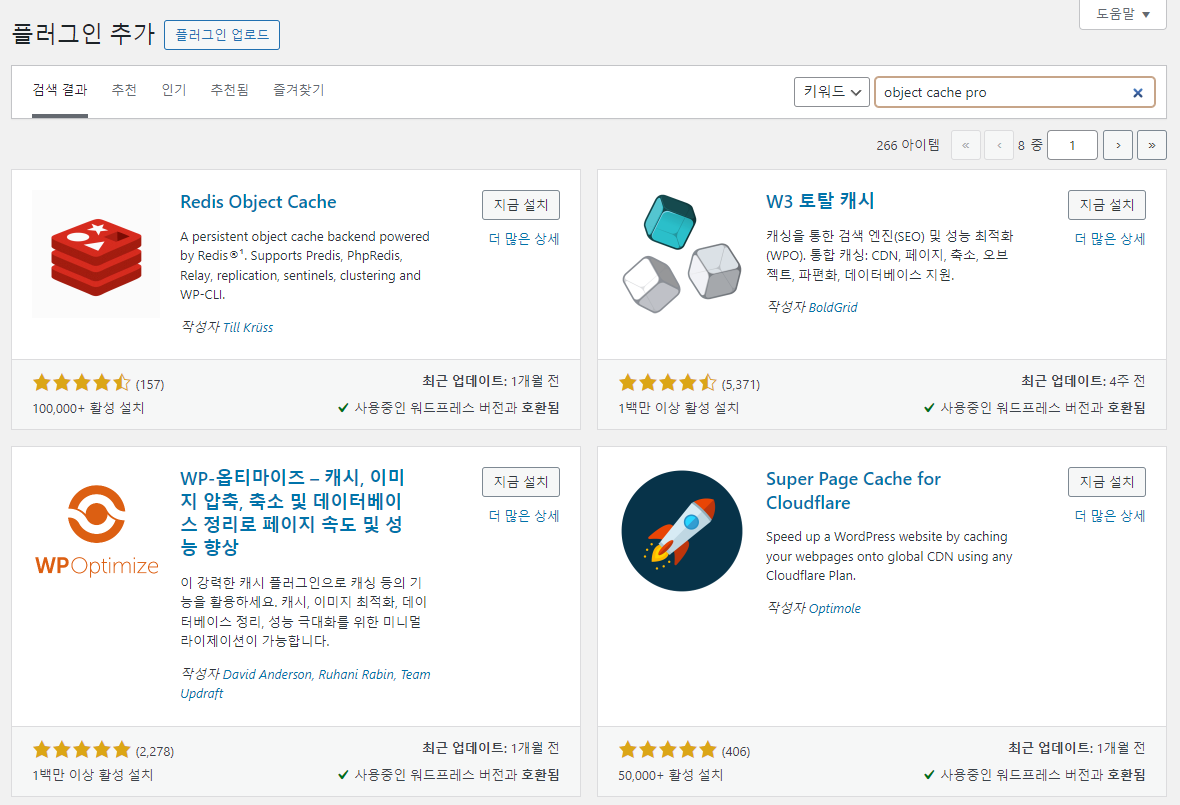Open the W3 토탈 캐시 title link
This screenshot has width=1180, height=805.
[820, 202]
